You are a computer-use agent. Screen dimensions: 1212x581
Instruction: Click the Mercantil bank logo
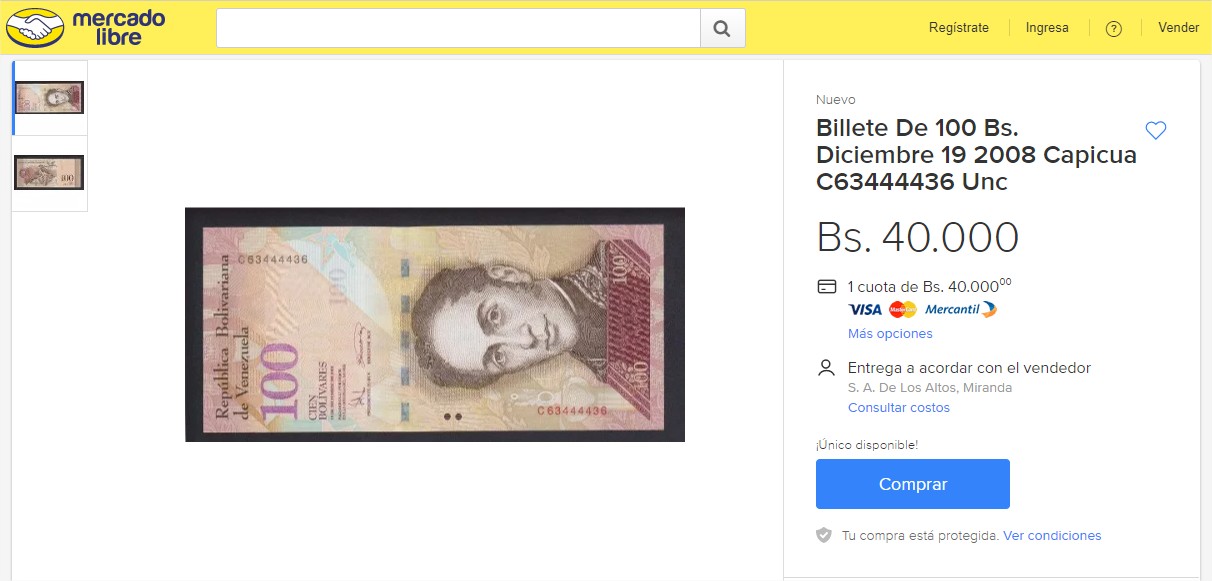tap(960, 309)
